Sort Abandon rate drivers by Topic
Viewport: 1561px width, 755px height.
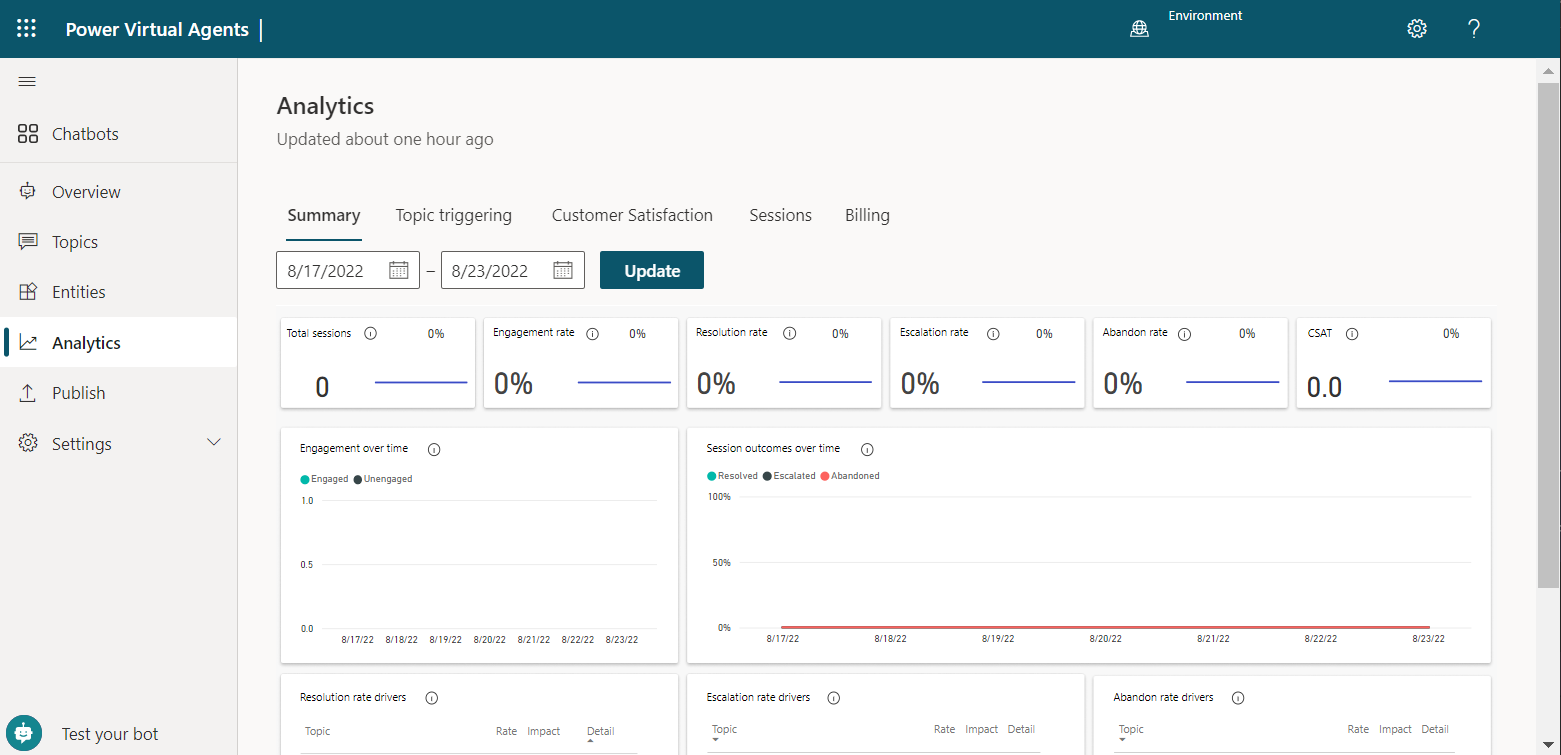point(1131,729)
